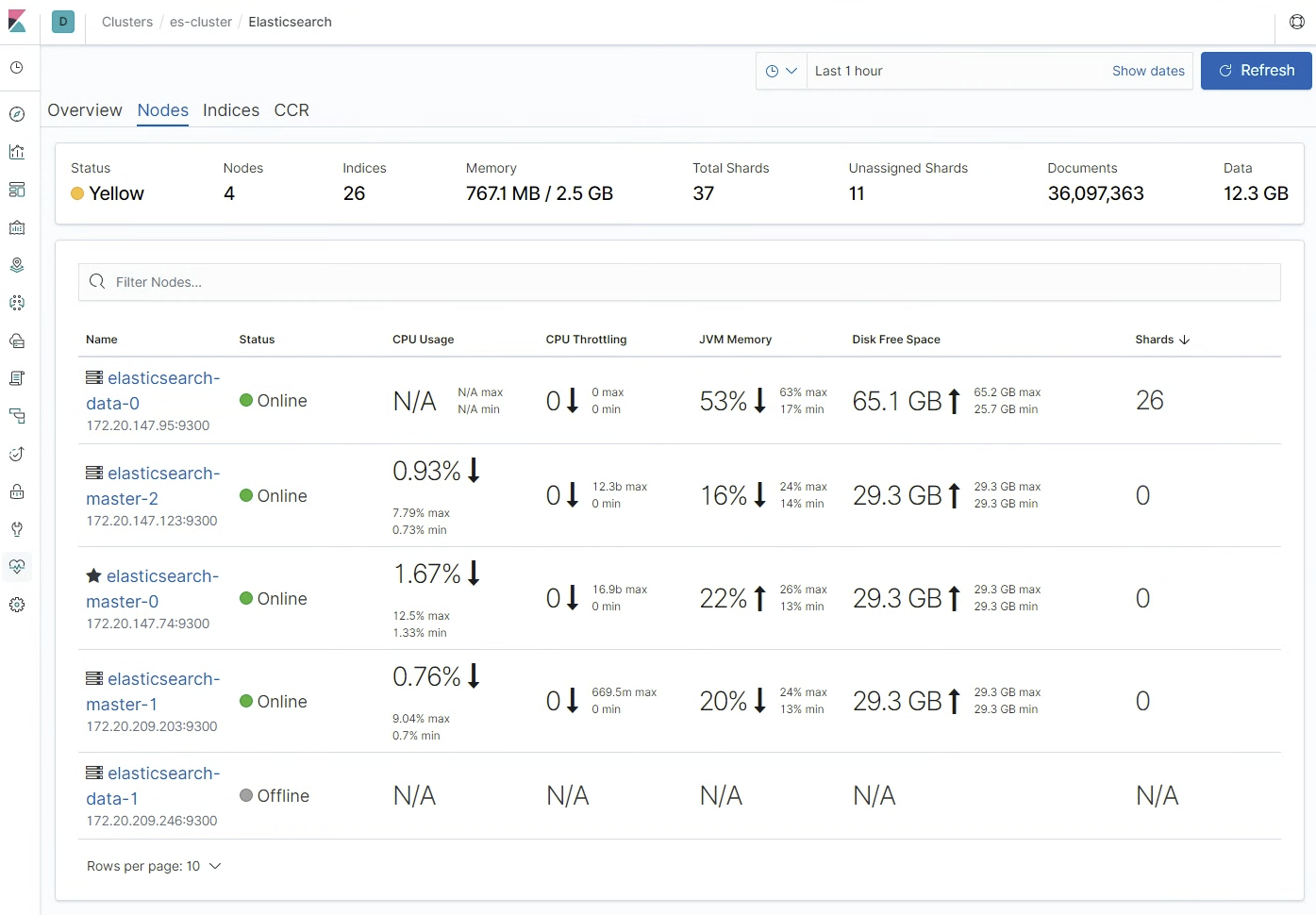1316x915 pixels.
Task: Open Maps from the sidebar
Action: [x=17, y=265]
